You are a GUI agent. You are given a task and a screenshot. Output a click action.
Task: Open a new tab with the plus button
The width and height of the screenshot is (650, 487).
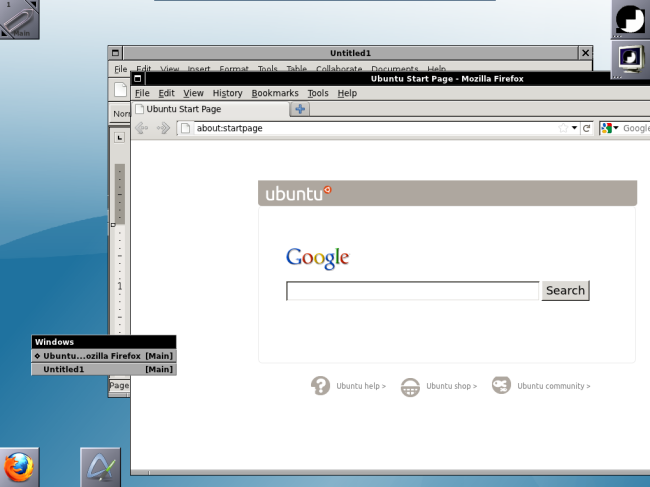(x=300, y=109)
